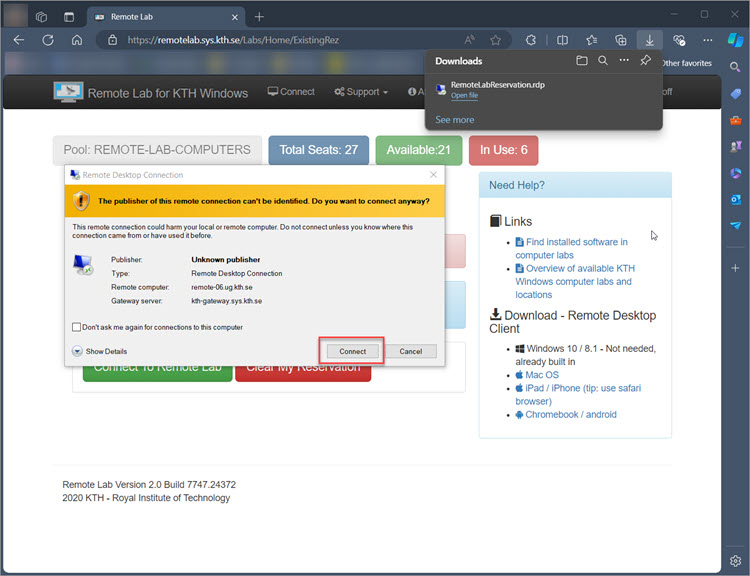The image size is (750, 576).
Task: Click "Open file" under RemoteLabReservation.rdp
Action: 464,96
